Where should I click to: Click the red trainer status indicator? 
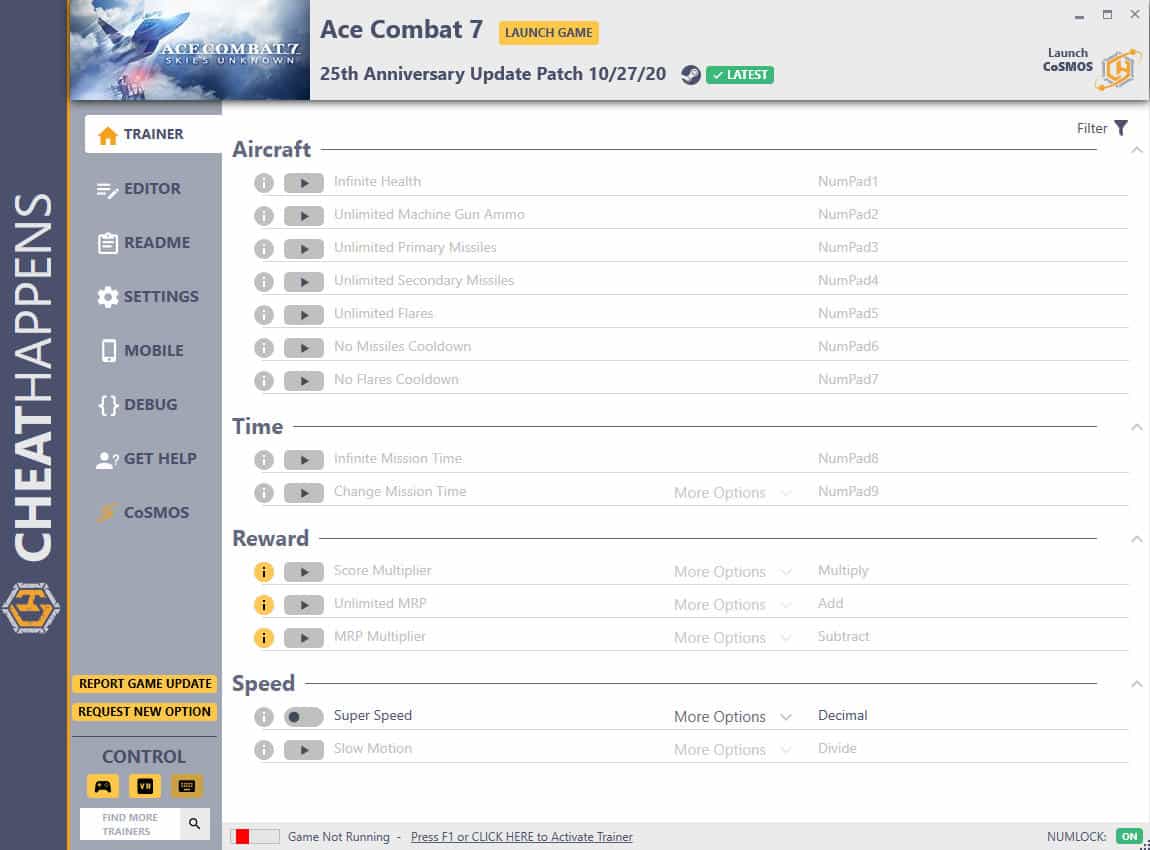(243, 837)
